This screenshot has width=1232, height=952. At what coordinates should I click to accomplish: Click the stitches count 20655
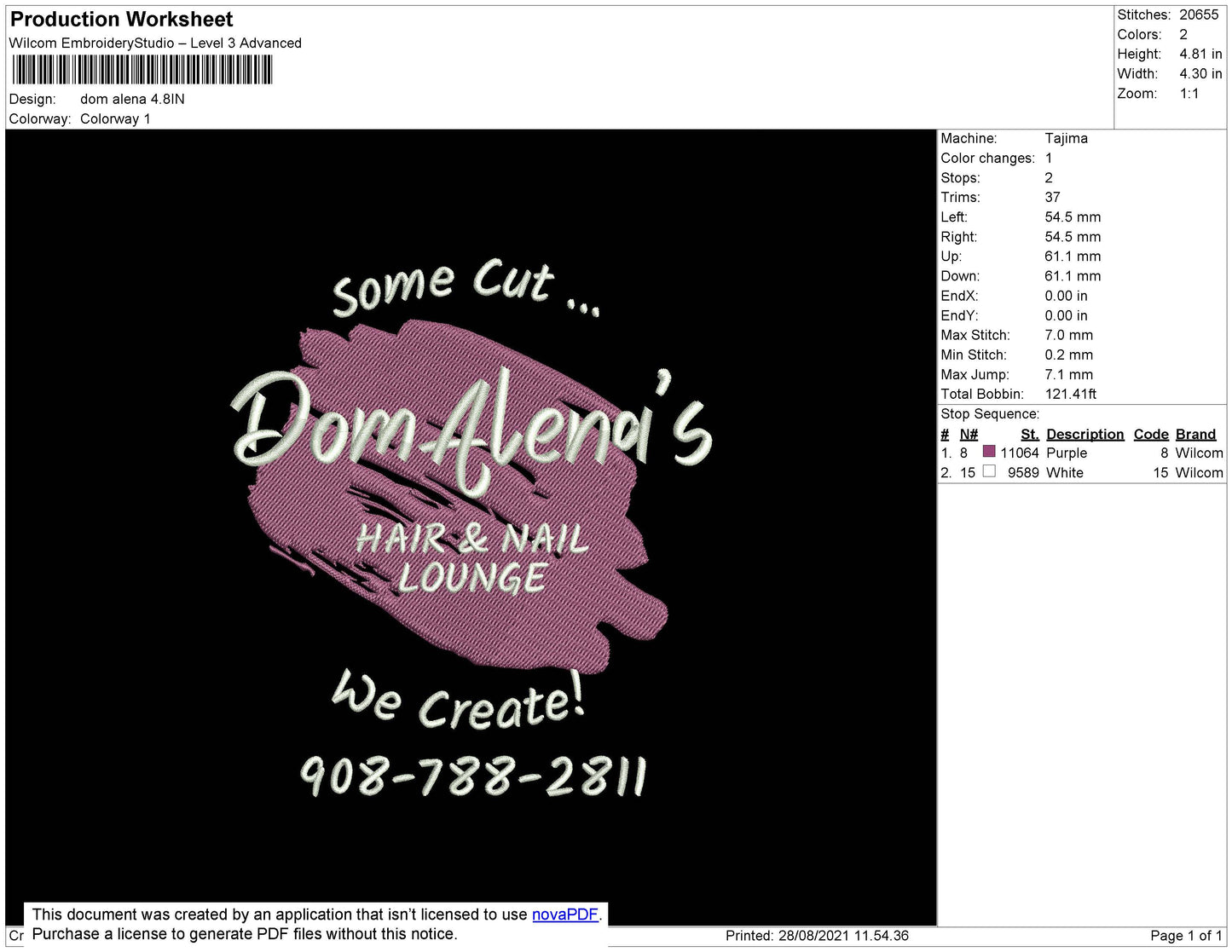[x=1199, y=15]
